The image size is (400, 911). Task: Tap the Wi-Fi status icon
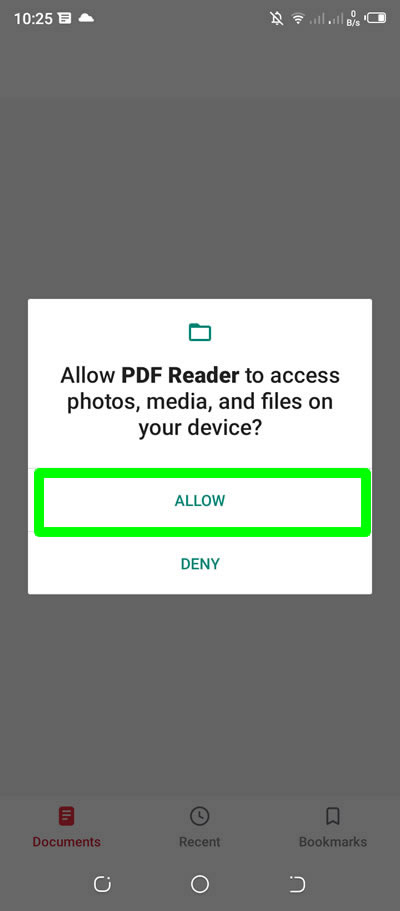coord(298,19)
